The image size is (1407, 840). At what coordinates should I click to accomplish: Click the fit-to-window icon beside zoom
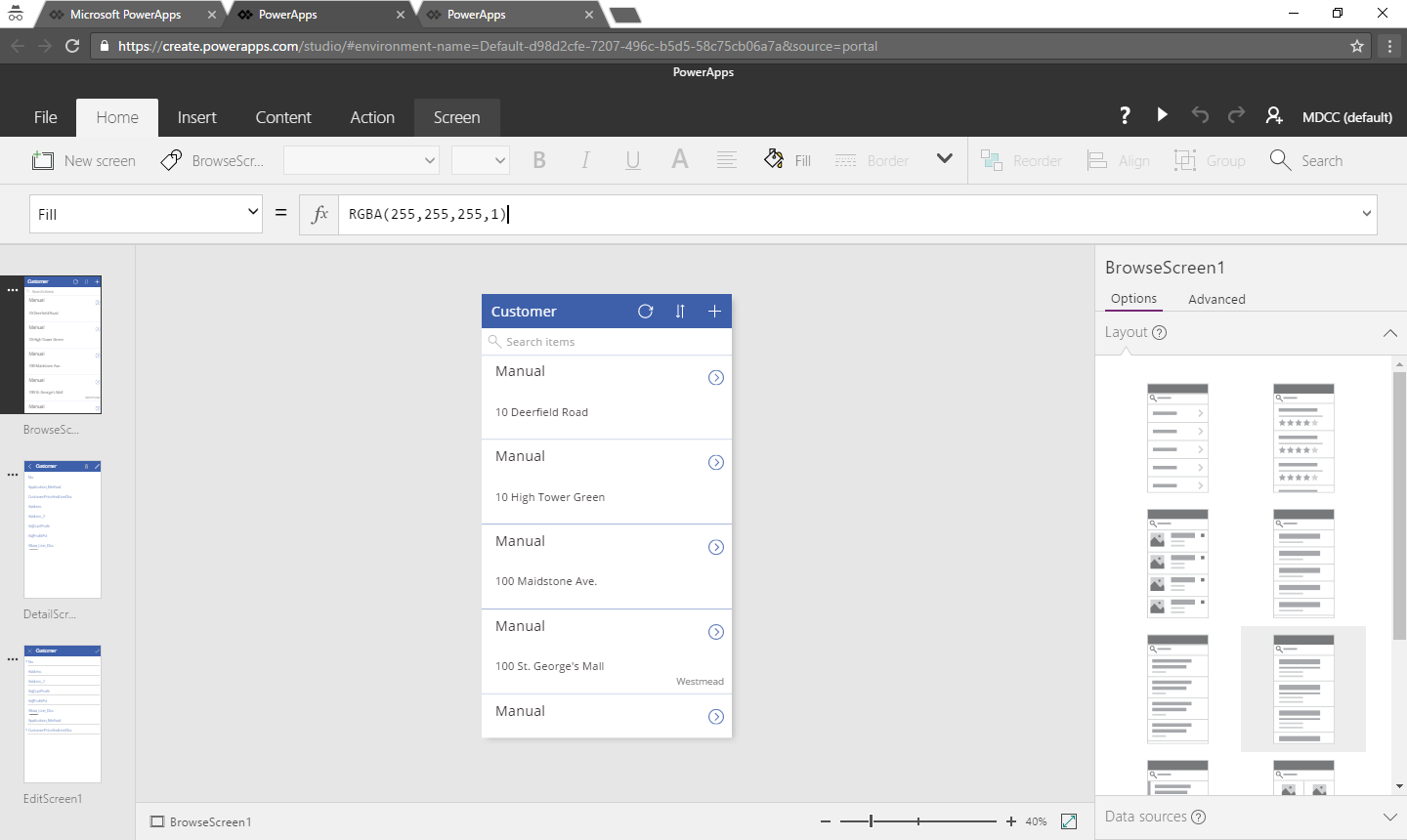pyautogui.click(x=1069, y=821)
